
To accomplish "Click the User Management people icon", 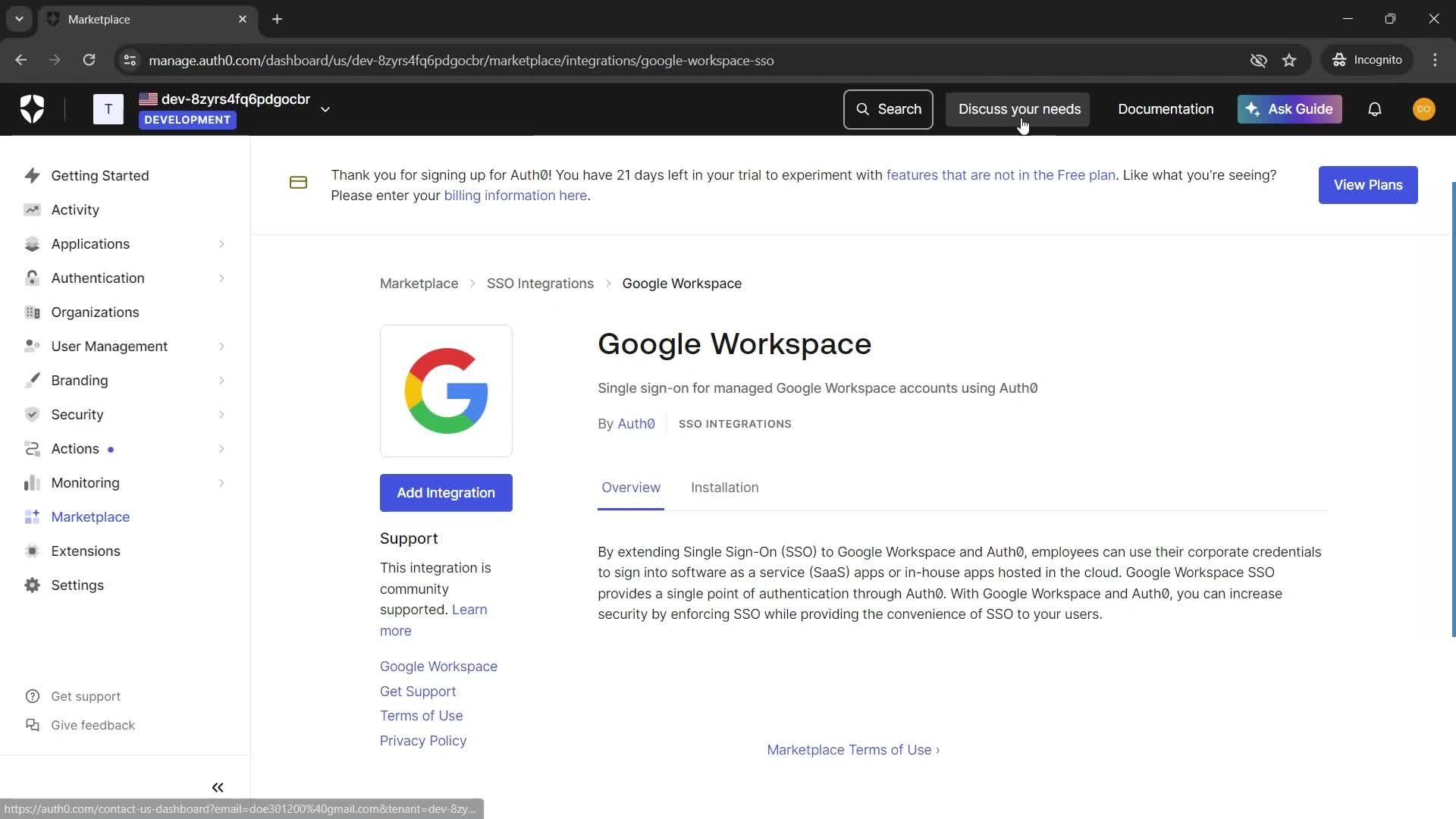I will coord(32,347).
